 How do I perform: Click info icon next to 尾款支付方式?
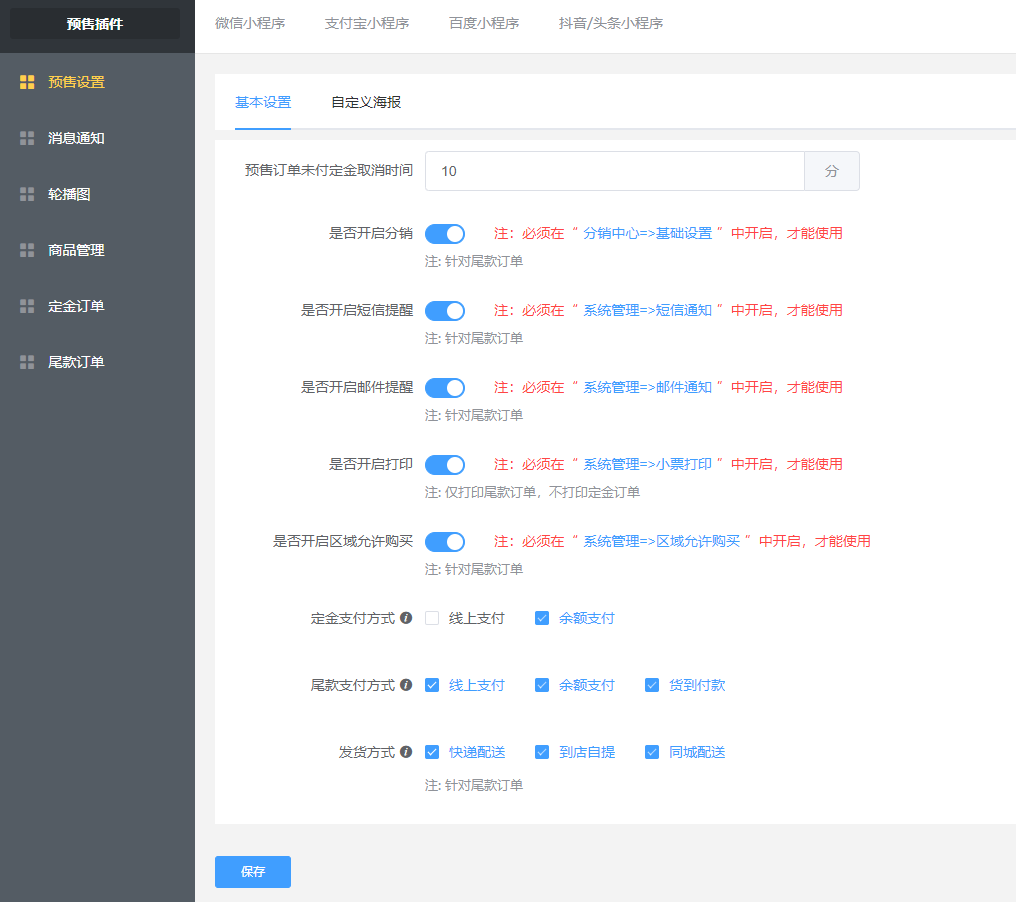[406, 685]
